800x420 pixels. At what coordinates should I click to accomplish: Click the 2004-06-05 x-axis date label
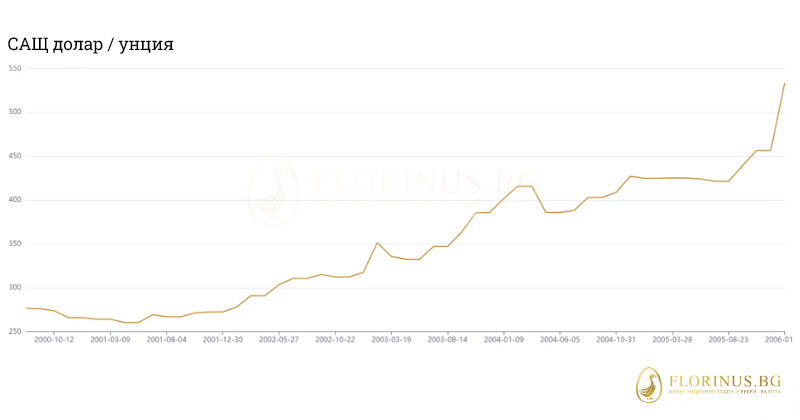coord(560,340)
